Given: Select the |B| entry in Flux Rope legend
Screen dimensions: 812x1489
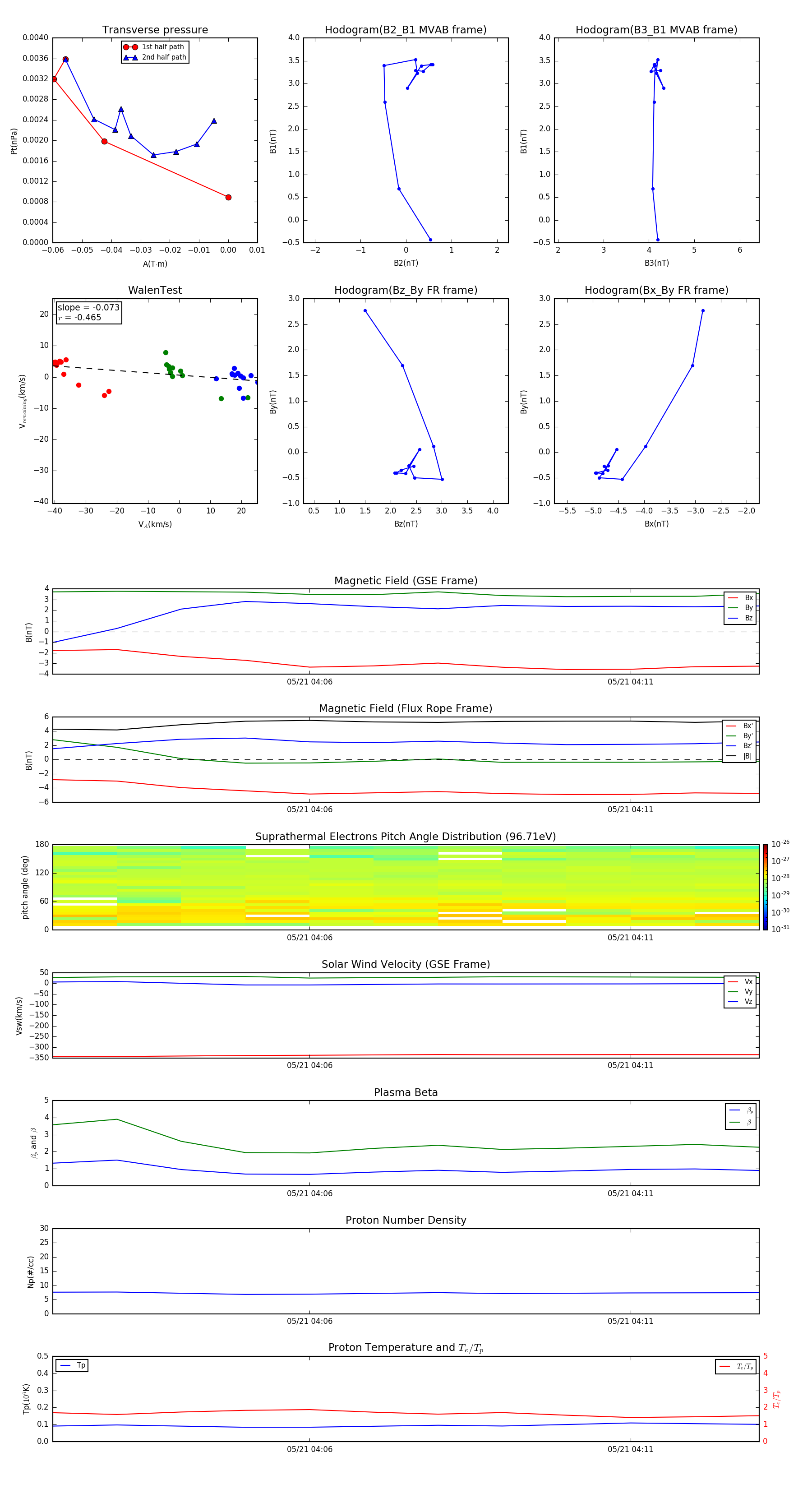Looking at the screenshot, I should pyautogui.click(x=740, y=756).
